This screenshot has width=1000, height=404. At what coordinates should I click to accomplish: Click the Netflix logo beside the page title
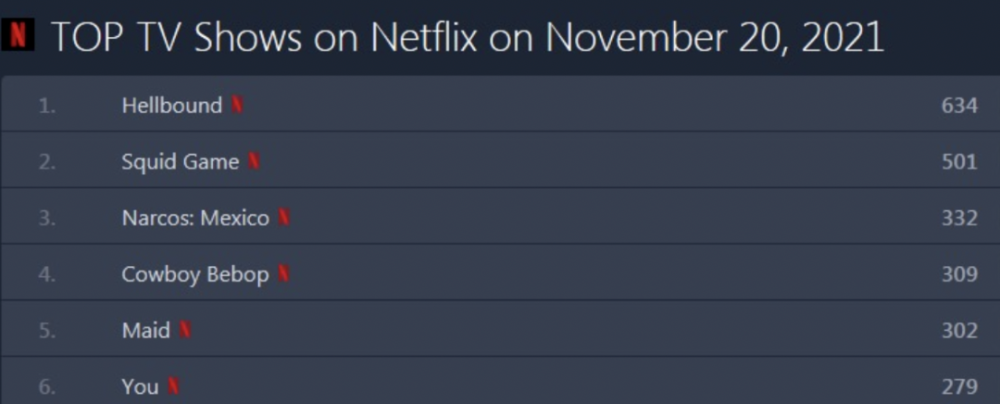(x=19, y=36)
